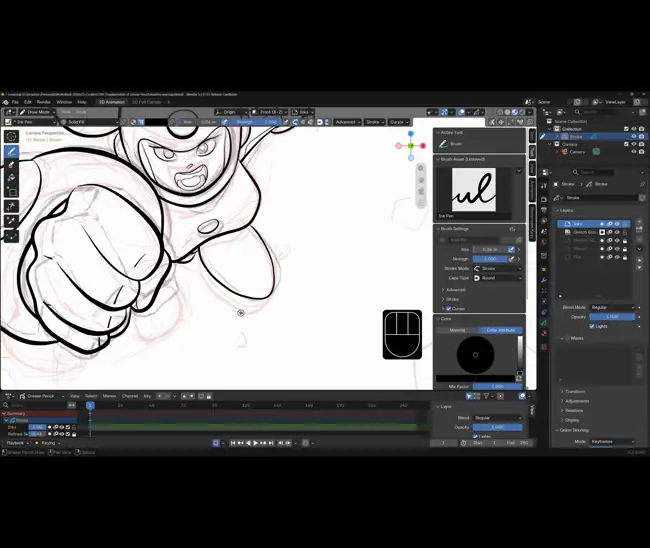Open the Stroke popover in tool header
The image size is (650, 548).
pos(375,122)
